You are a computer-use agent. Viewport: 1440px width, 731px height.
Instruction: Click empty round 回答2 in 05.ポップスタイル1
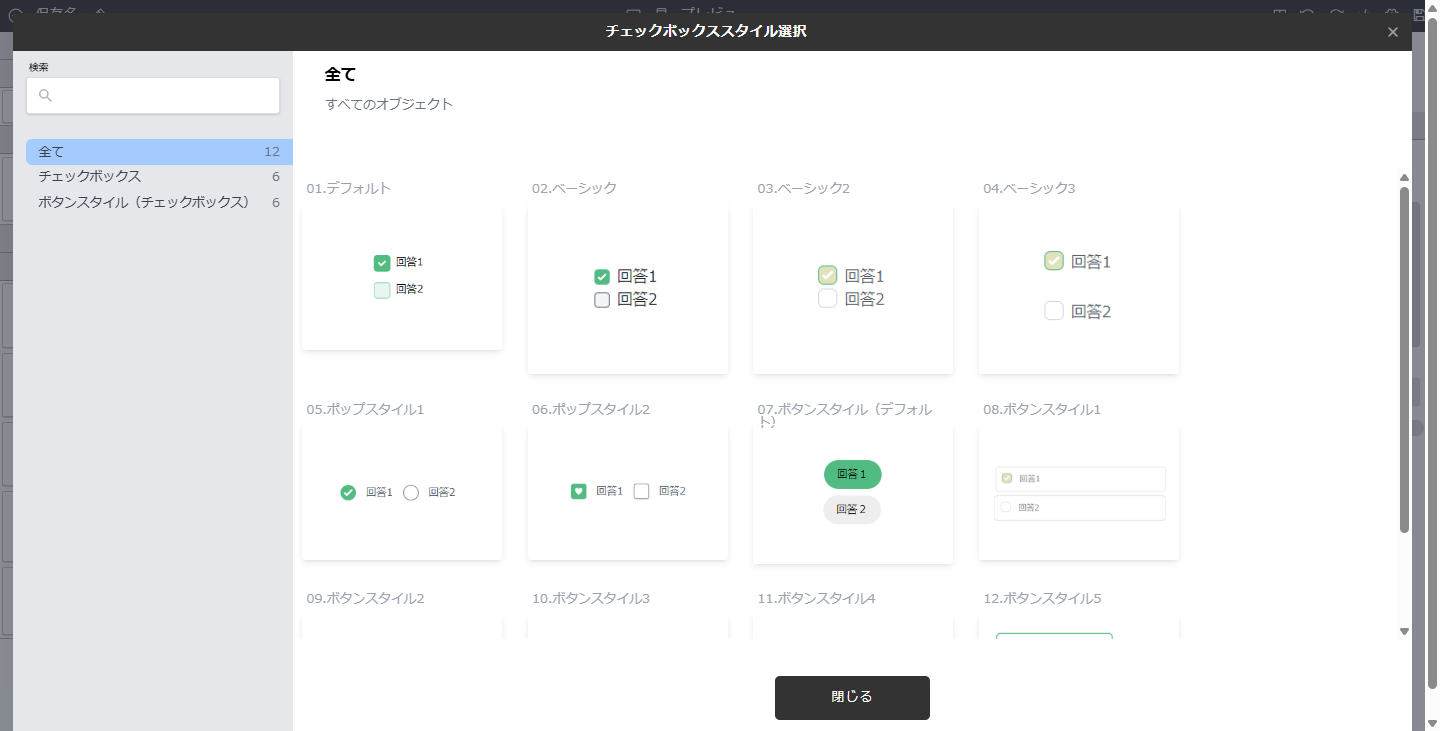[x=410, y=492]
